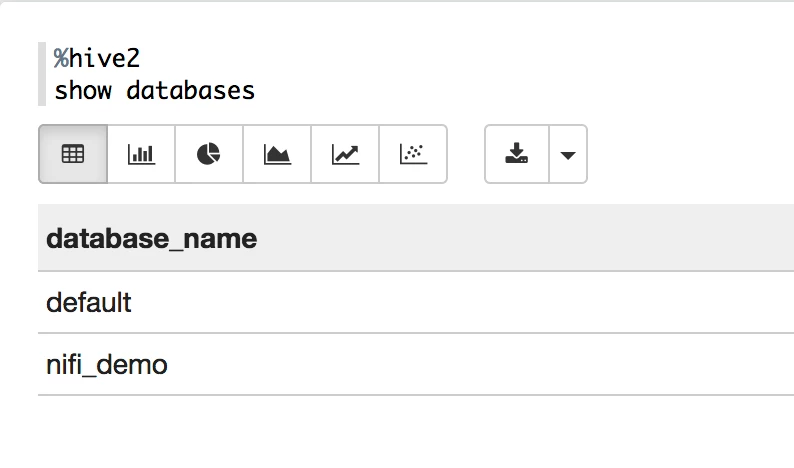The image size is (794, 468).
Task: Select the default database row
Action: 416,302
